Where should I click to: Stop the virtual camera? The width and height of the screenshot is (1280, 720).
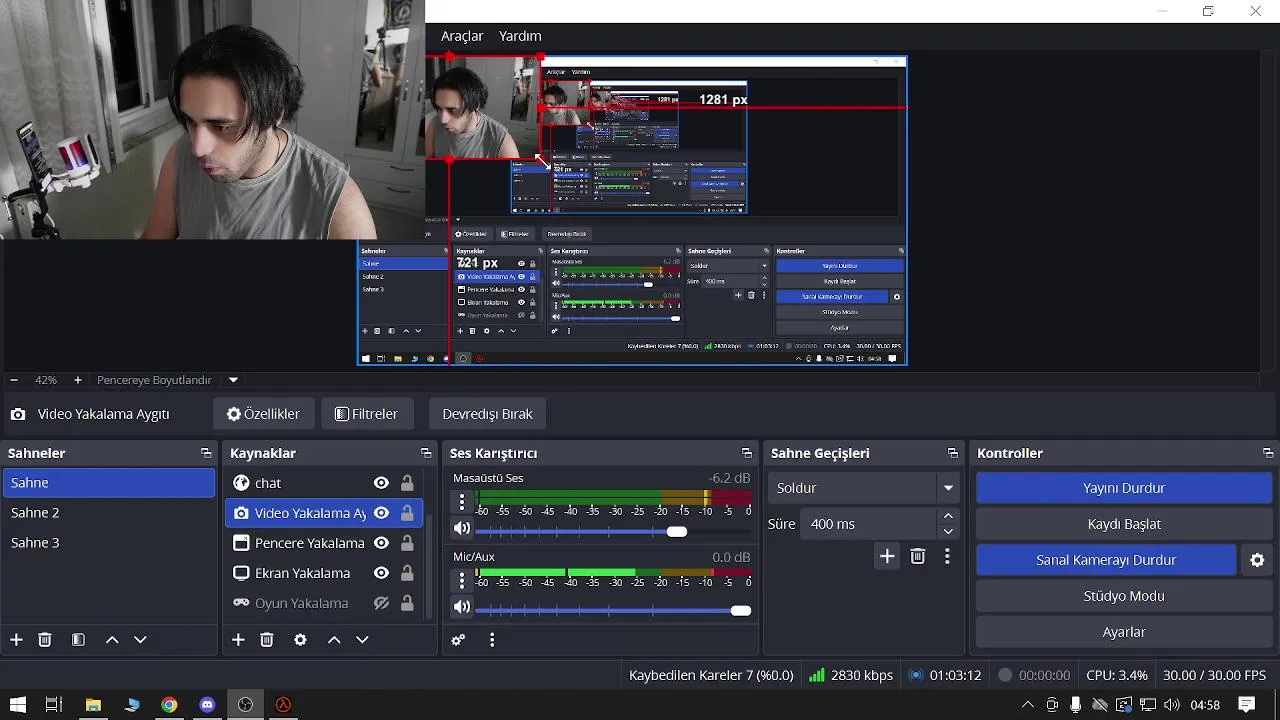click(x=1106, y=560)
